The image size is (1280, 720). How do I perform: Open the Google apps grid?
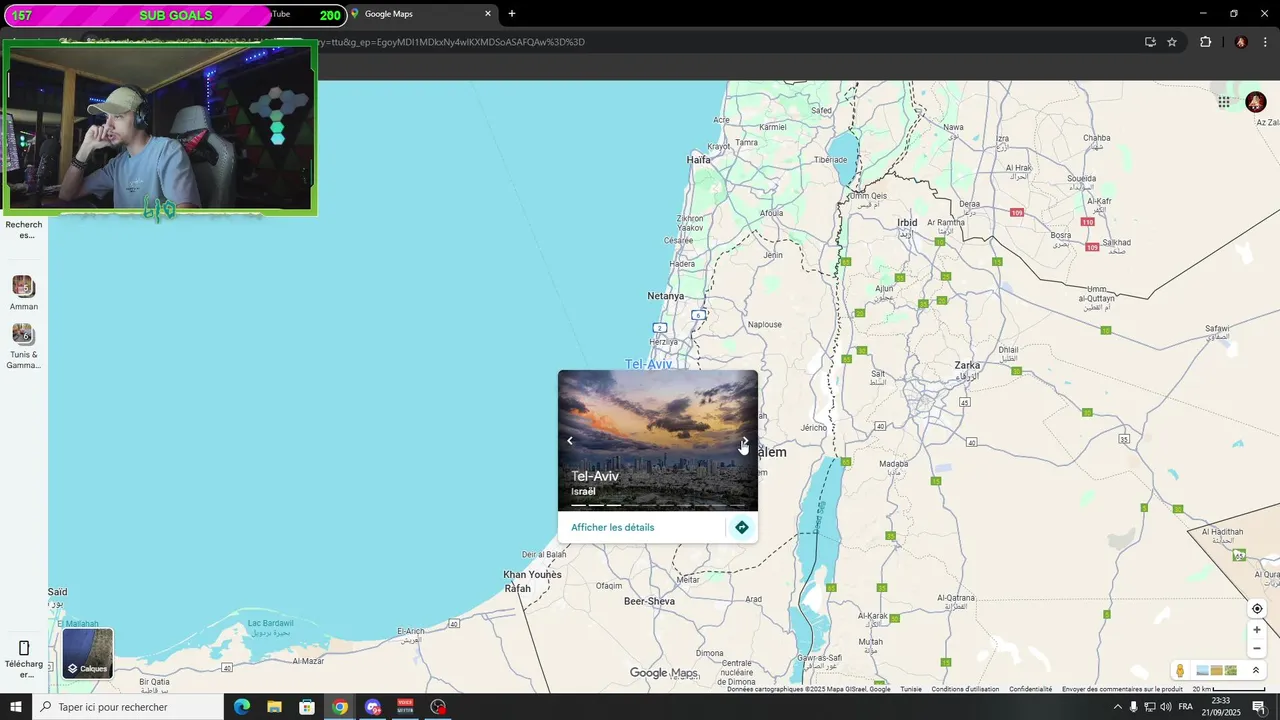[1224, 102]
